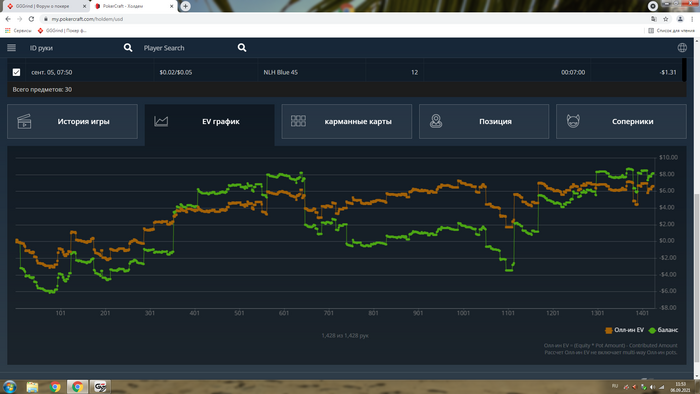
Task: Open the Windows Start button
Action: click(9, 386)
